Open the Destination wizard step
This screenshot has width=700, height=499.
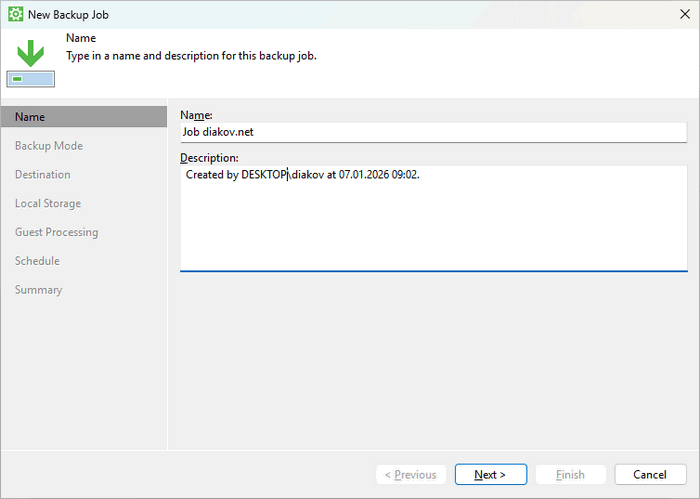[43, 175]
